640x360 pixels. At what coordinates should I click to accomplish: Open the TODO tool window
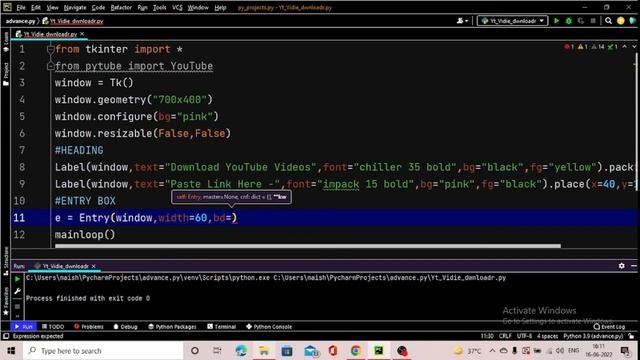(x=53, y=327)
